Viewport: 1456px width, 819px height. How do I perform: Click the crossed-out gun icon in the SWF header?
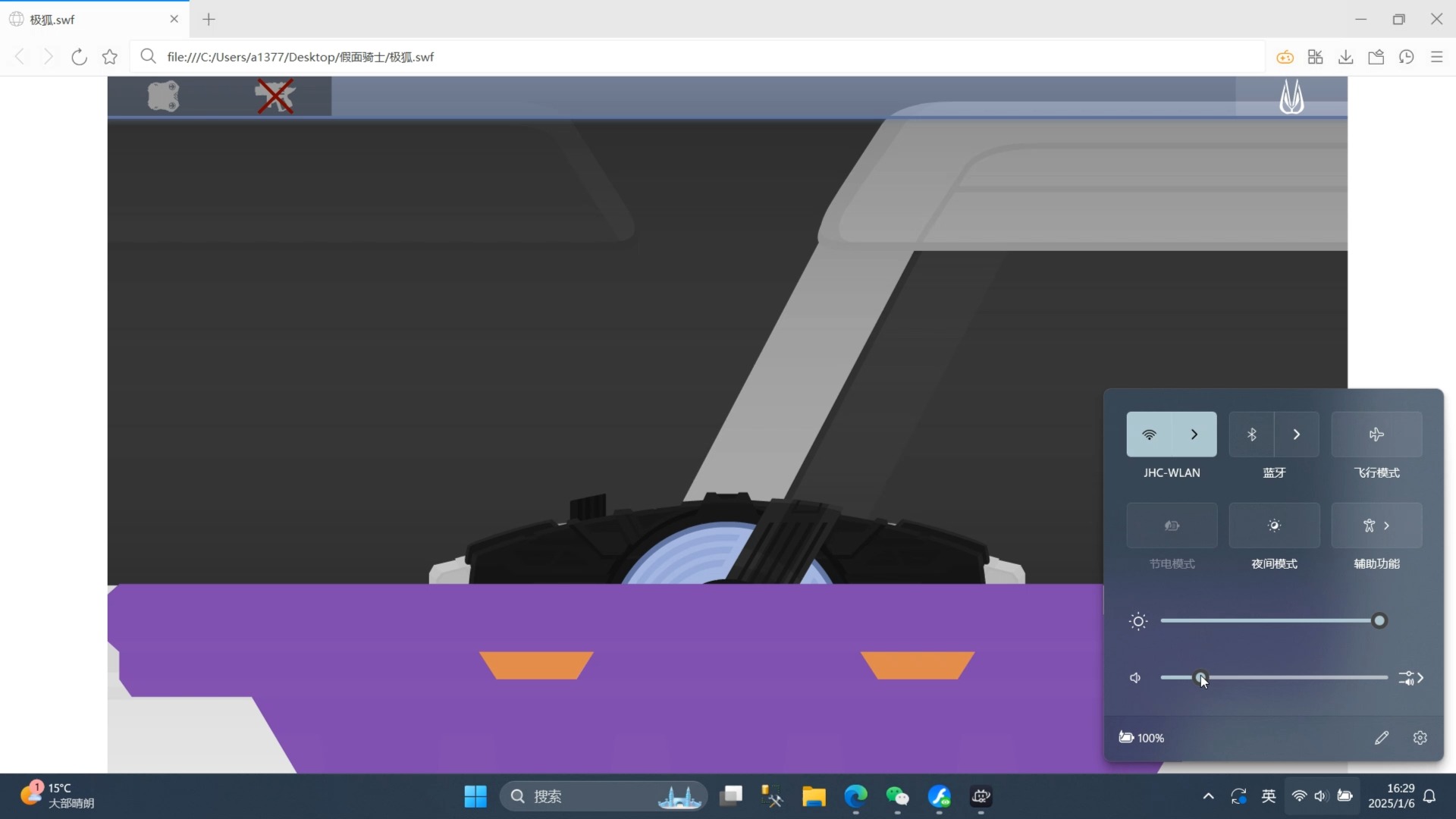[275, 96]
